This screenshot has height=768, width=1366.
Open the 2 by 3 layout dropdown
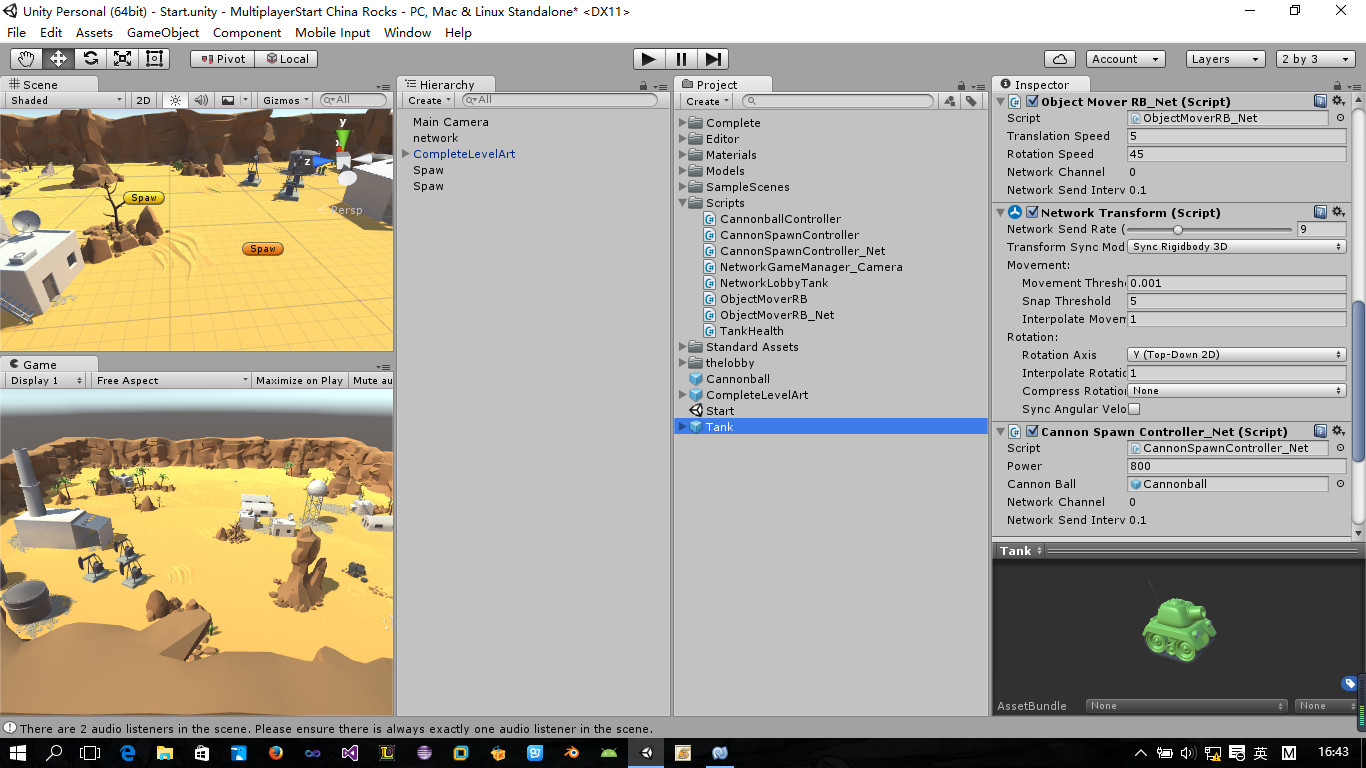(1313, 59)
